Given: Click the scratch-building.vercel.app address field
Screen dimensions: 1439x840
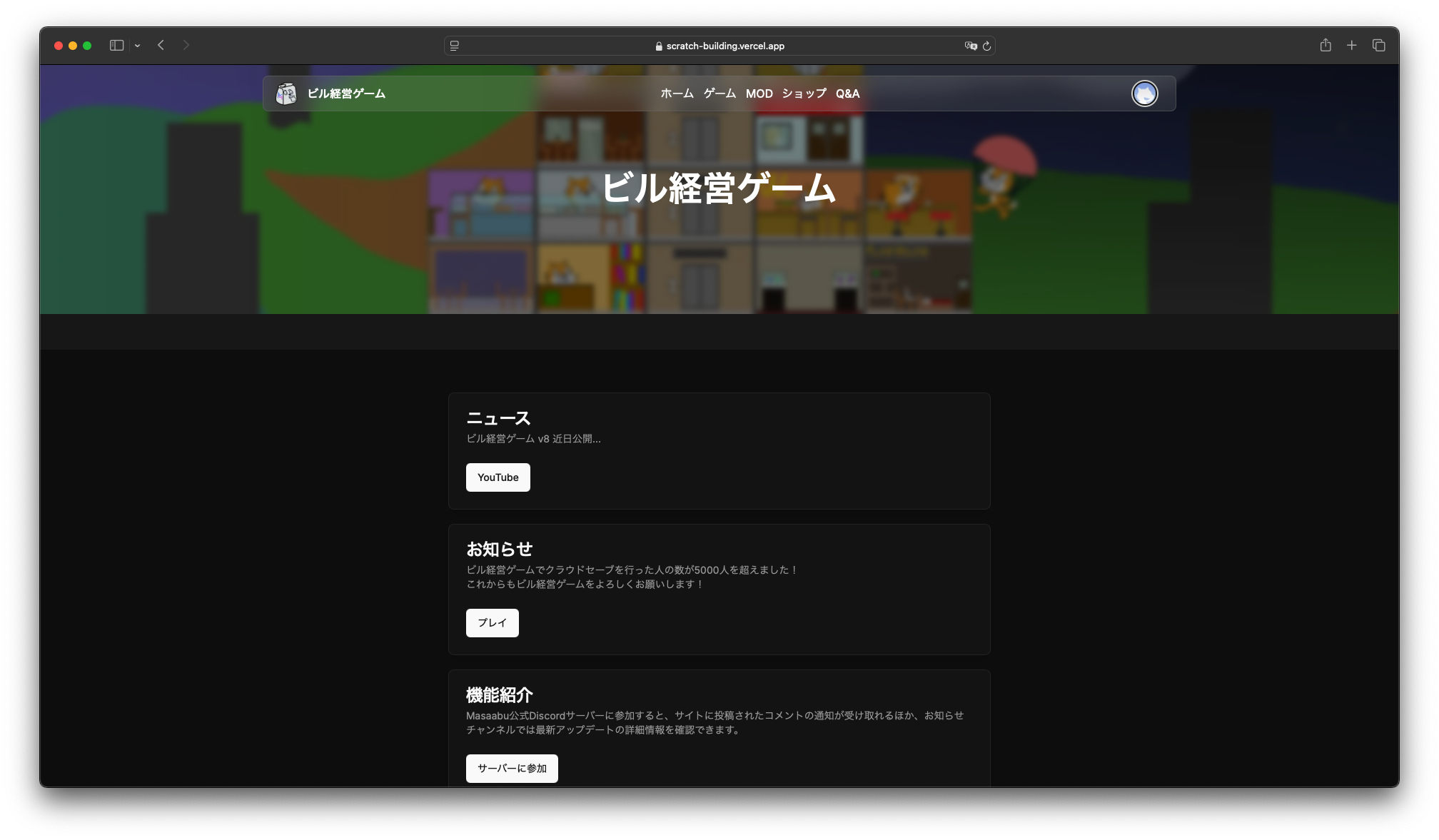Looking at the screenshot, I should 719,46.
